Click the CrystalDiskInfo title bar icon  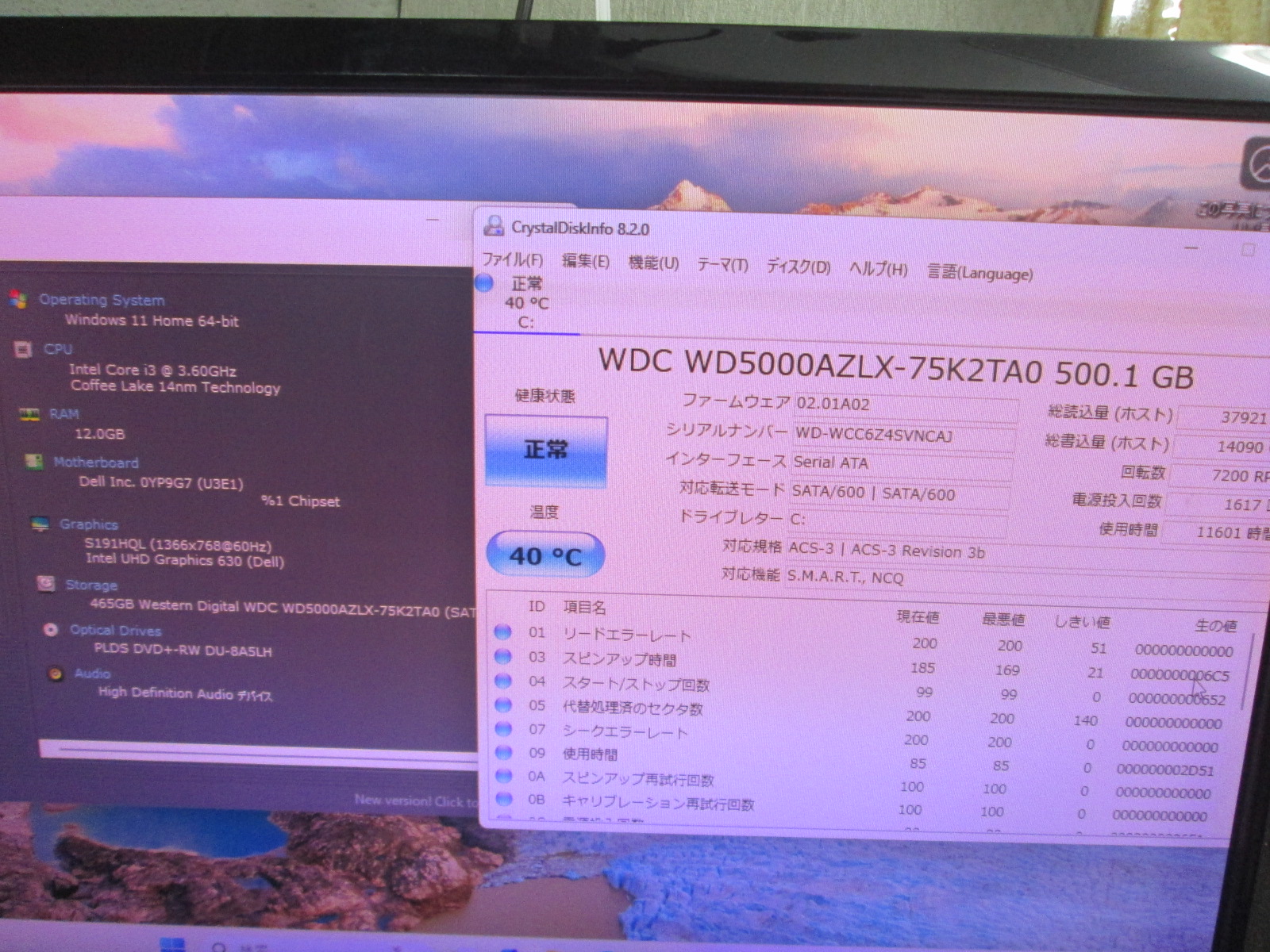pos(494,226)
